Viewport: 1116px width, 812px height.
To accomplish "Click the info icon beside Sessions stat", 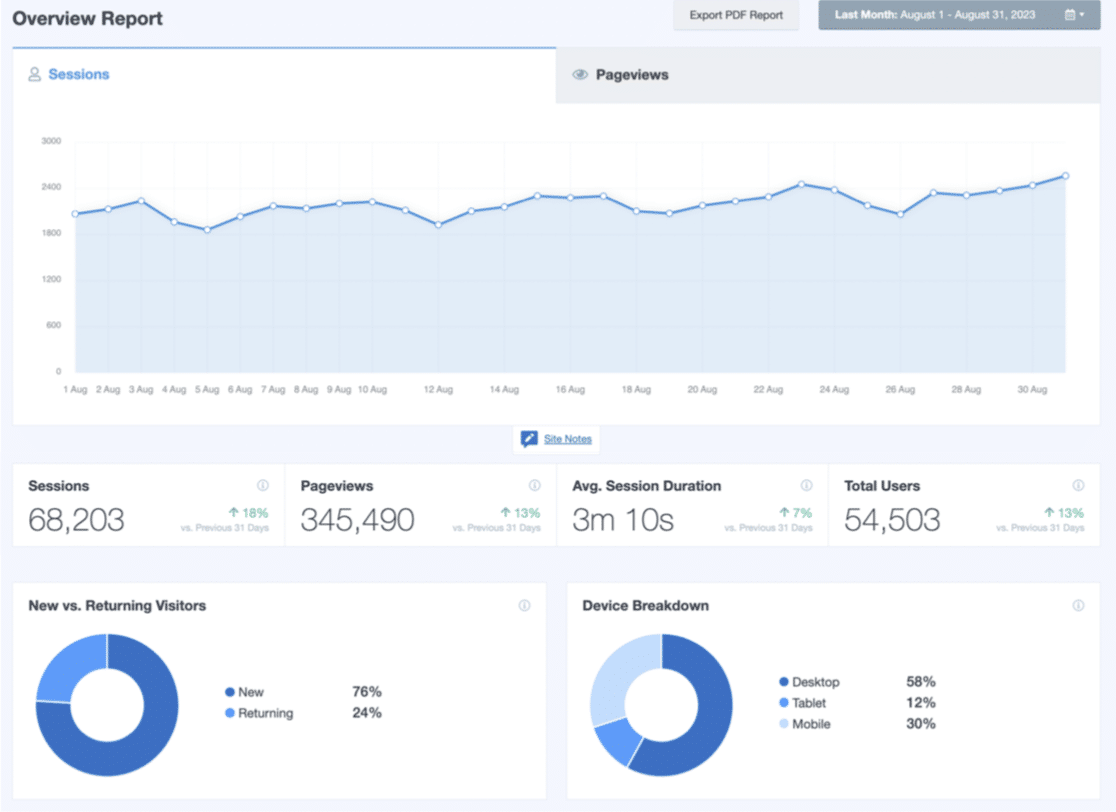I will pos(263,486).
